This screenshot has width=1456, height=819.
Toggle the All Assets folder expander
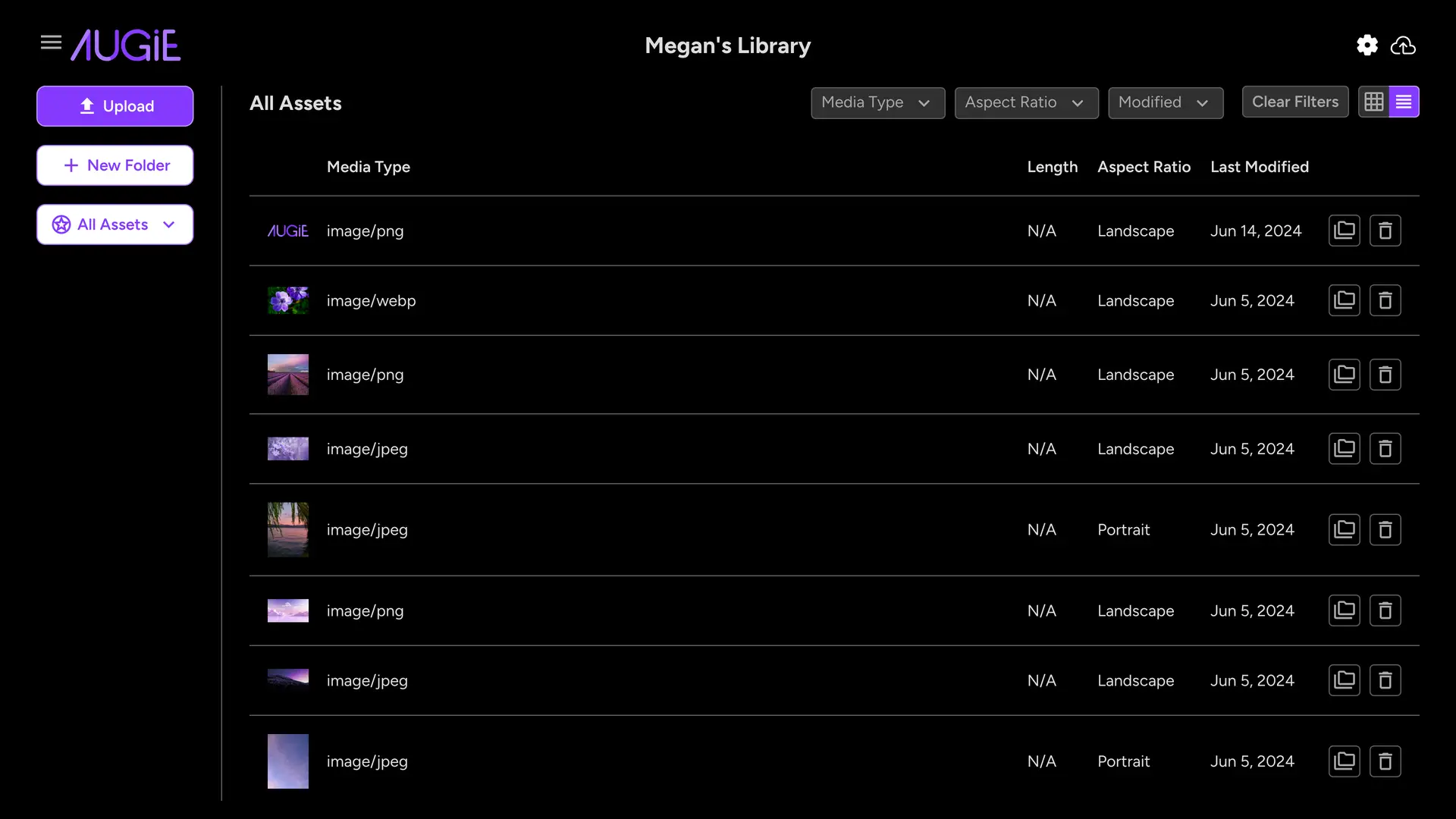168,224
